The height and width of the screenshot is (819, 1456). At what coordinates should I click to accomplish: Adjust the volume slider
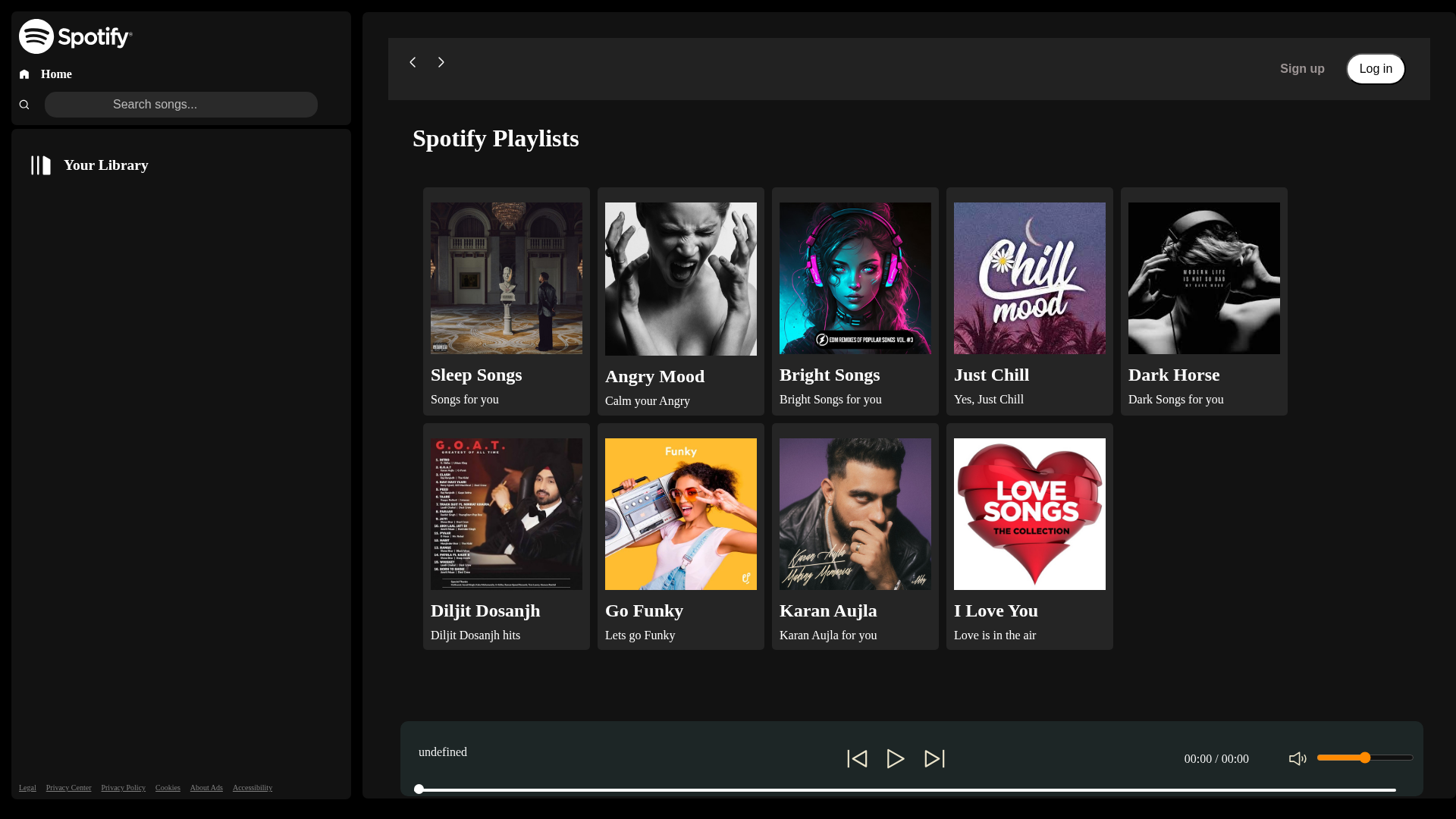point(1365,758)
